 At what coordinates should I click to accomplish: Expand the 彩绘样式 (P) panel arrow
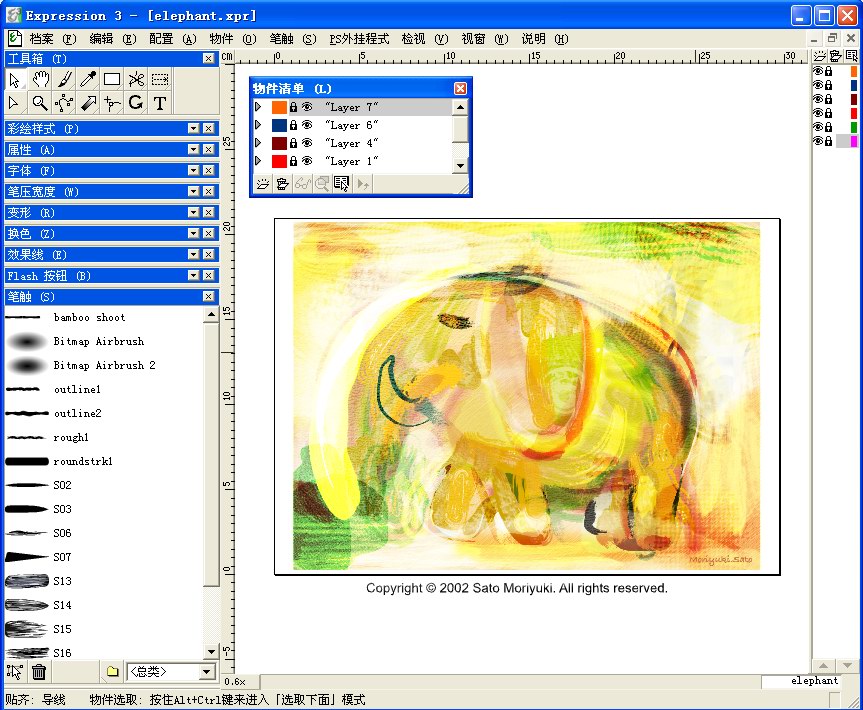(193, 128)
